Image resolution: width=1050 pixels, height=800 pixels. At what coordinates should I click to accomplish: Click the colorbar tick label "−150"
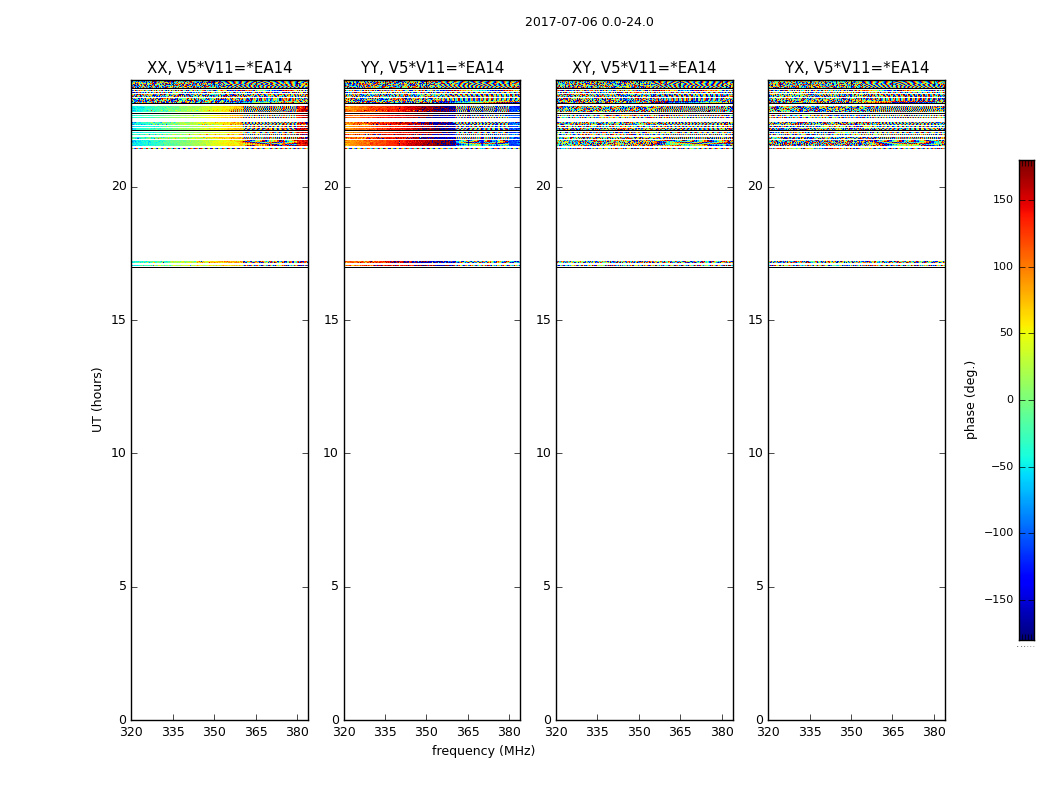pyautogui.click(x=999, y=599)
